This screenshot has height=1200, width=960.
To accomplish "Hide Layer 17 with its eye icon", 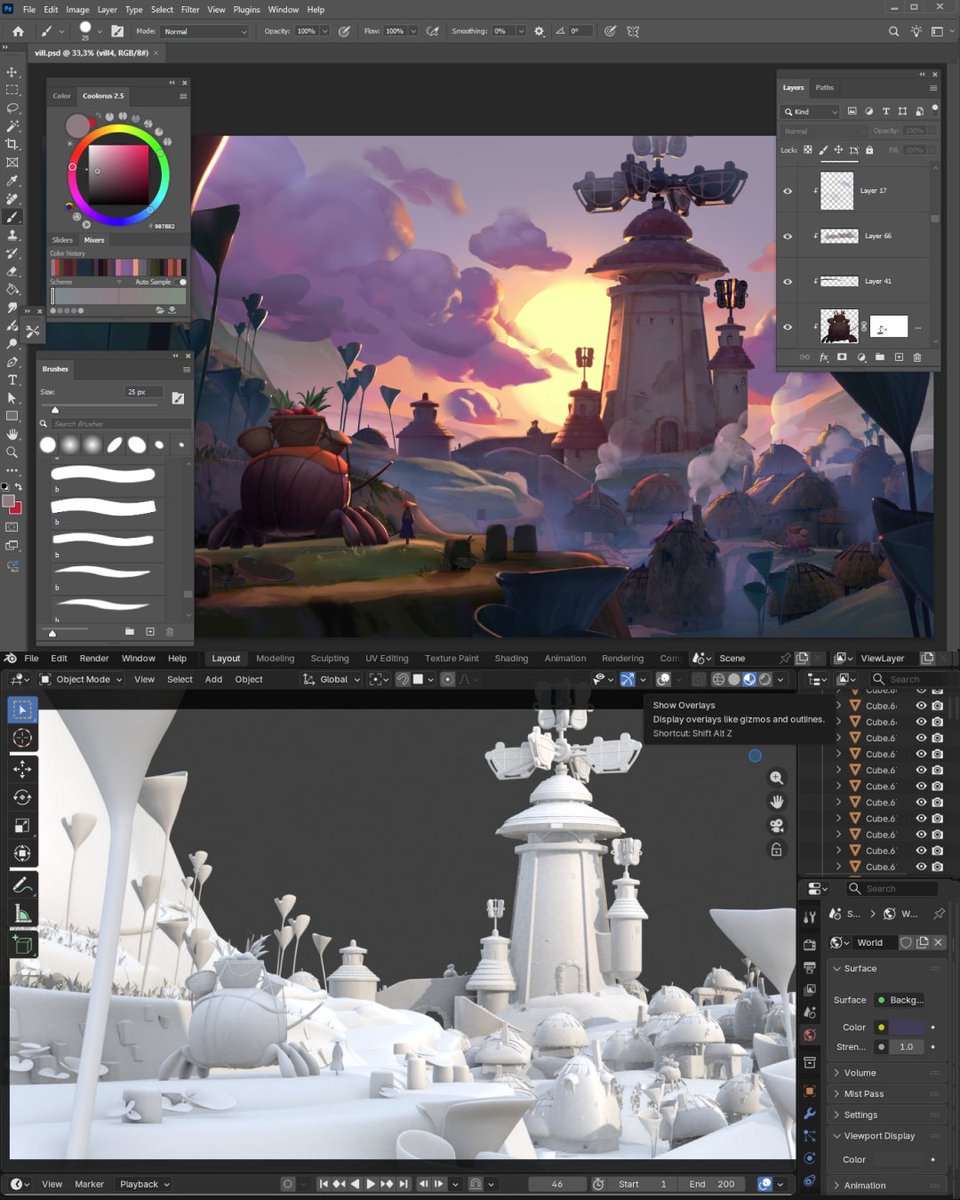I will click(788, 190).
